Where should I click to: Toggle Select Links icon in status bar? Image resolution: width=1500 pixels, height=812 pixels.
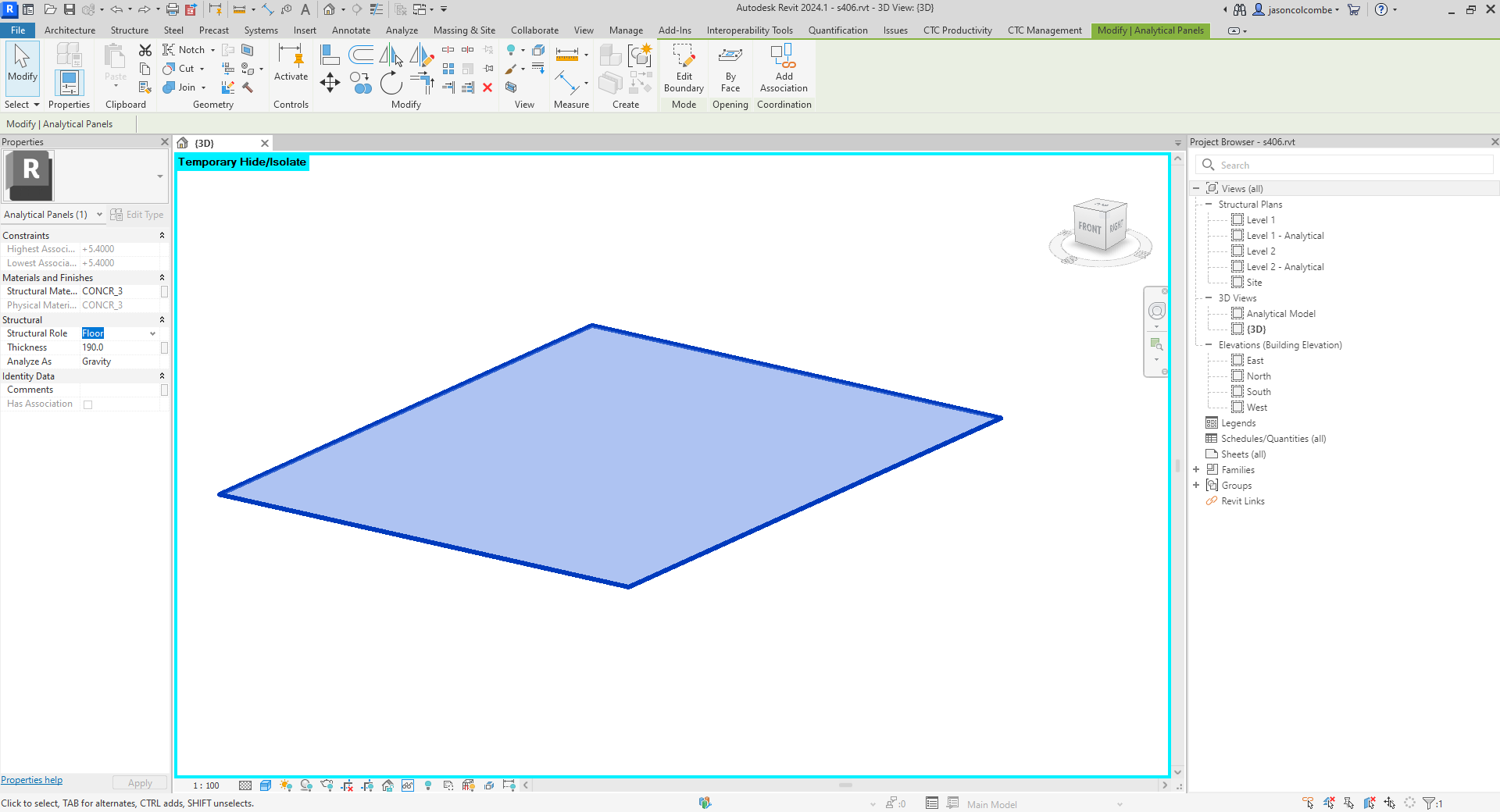1309,803
